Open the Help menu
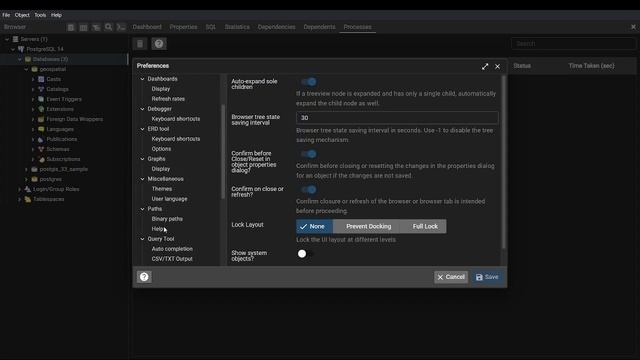The height and width of the screenshot is (360, 640). tap(56, 15)
